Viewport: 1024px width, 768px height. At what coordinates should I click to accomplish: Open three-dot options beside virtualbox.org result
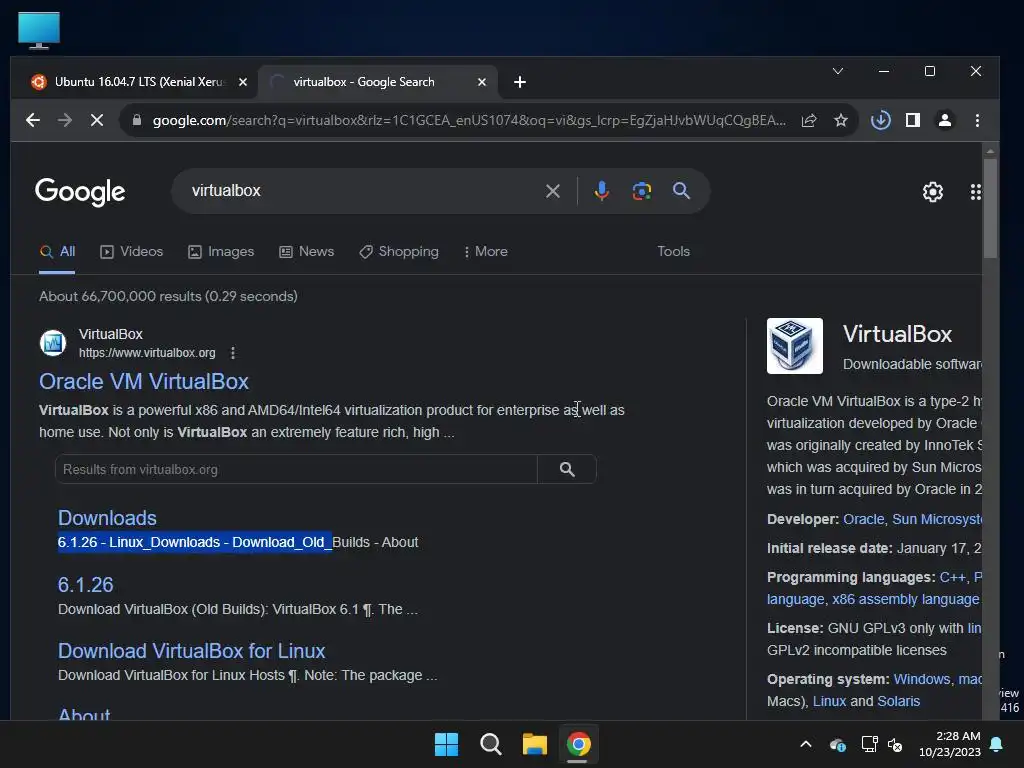233,353
